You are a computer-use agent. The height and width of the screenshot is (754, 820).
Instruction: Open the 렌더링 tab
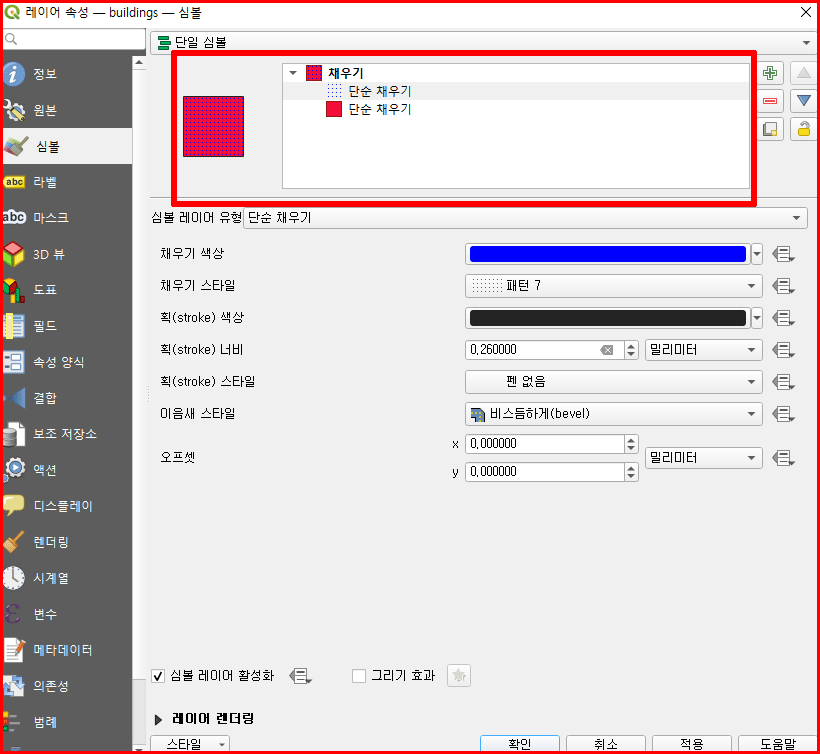click(67, 542)
